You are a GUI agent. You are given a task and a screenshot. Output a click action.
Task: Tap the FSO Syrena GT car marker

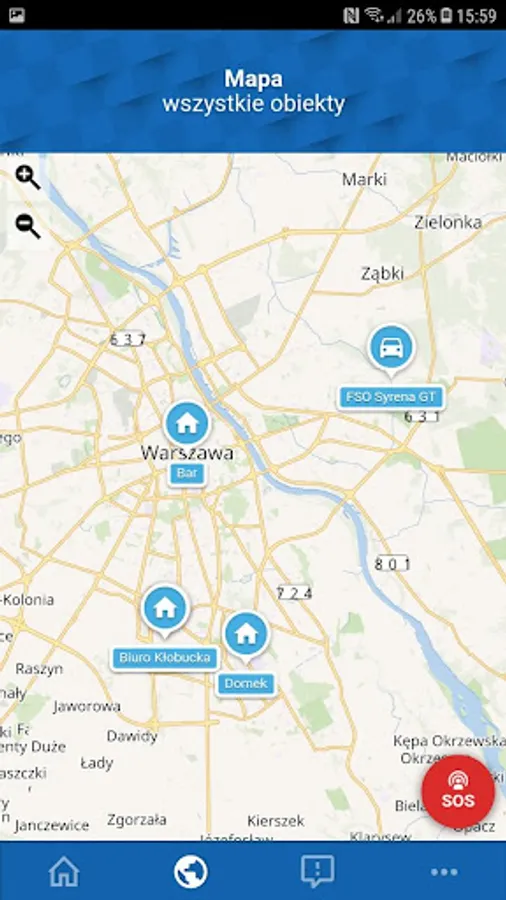click(x=391, y=350)
